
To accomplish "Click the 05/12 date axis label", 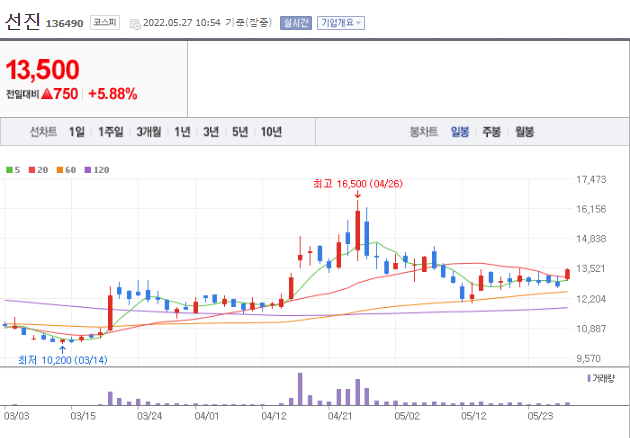I will tap(473, 416).
